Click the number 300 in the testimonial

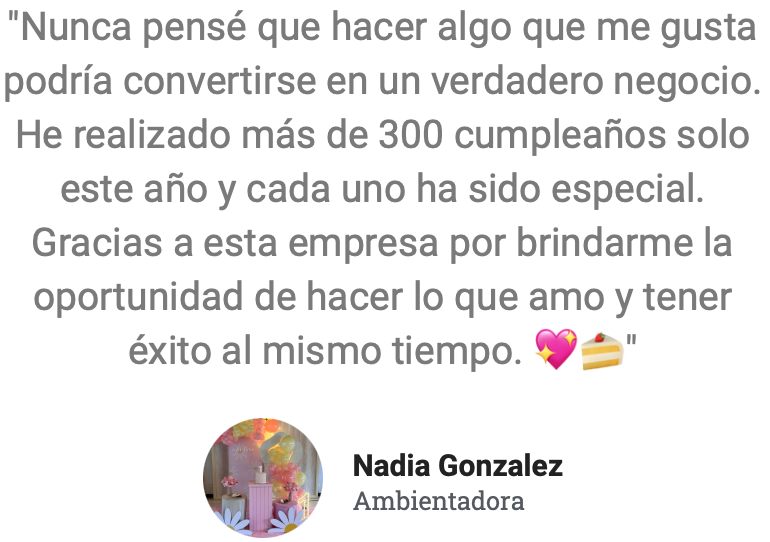pos(411,135)
